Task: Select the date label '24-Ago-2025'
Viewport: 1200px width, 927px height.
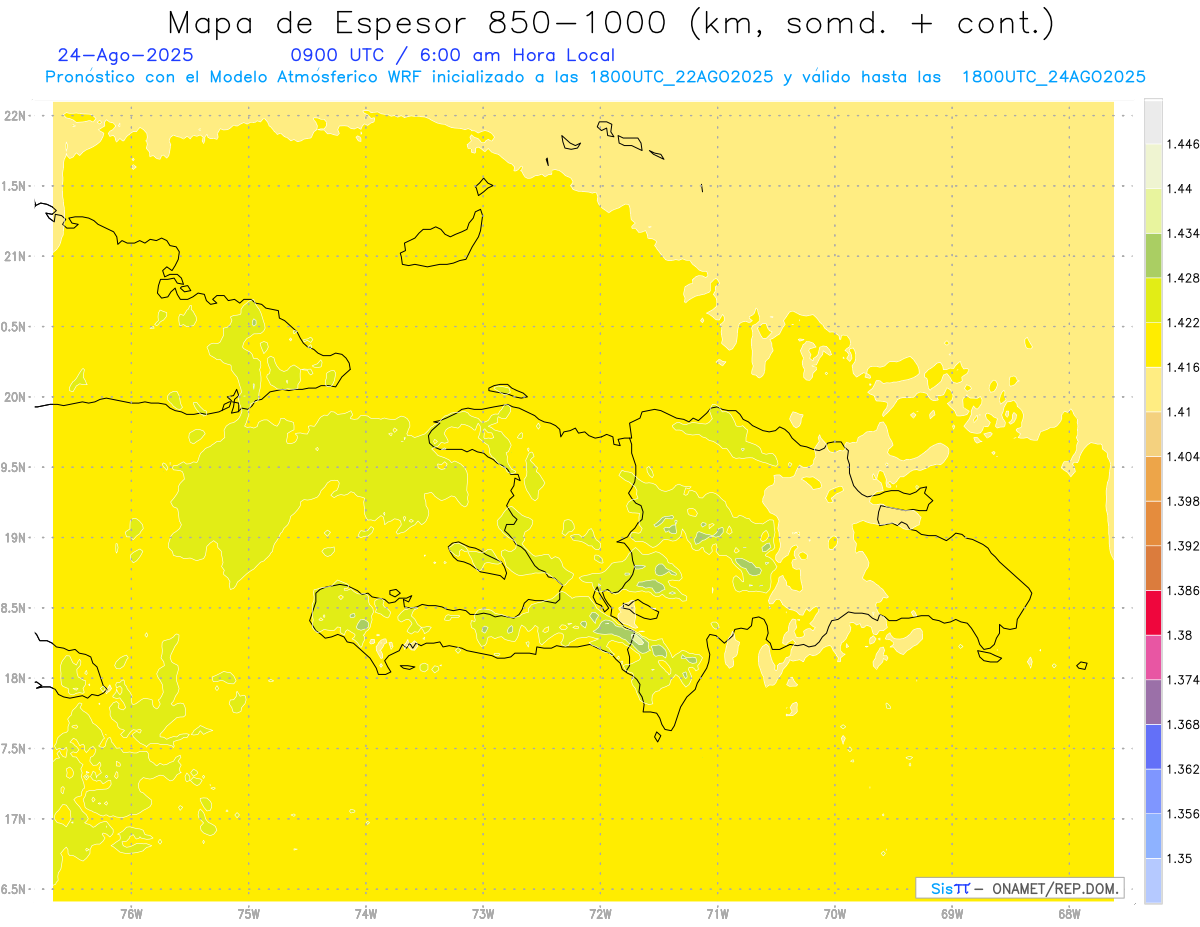Action: tap(126, 56)
